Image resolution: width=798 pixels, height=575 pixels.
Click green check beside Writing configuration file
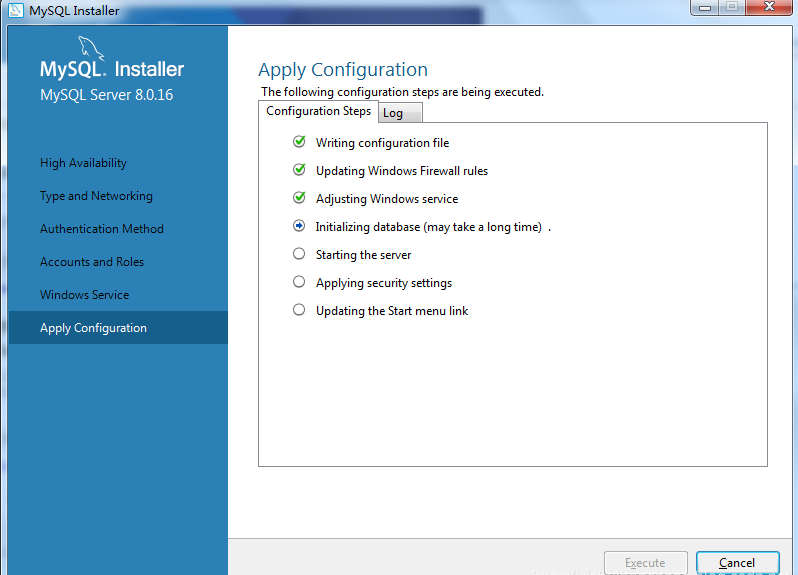[x=299, y=141]
